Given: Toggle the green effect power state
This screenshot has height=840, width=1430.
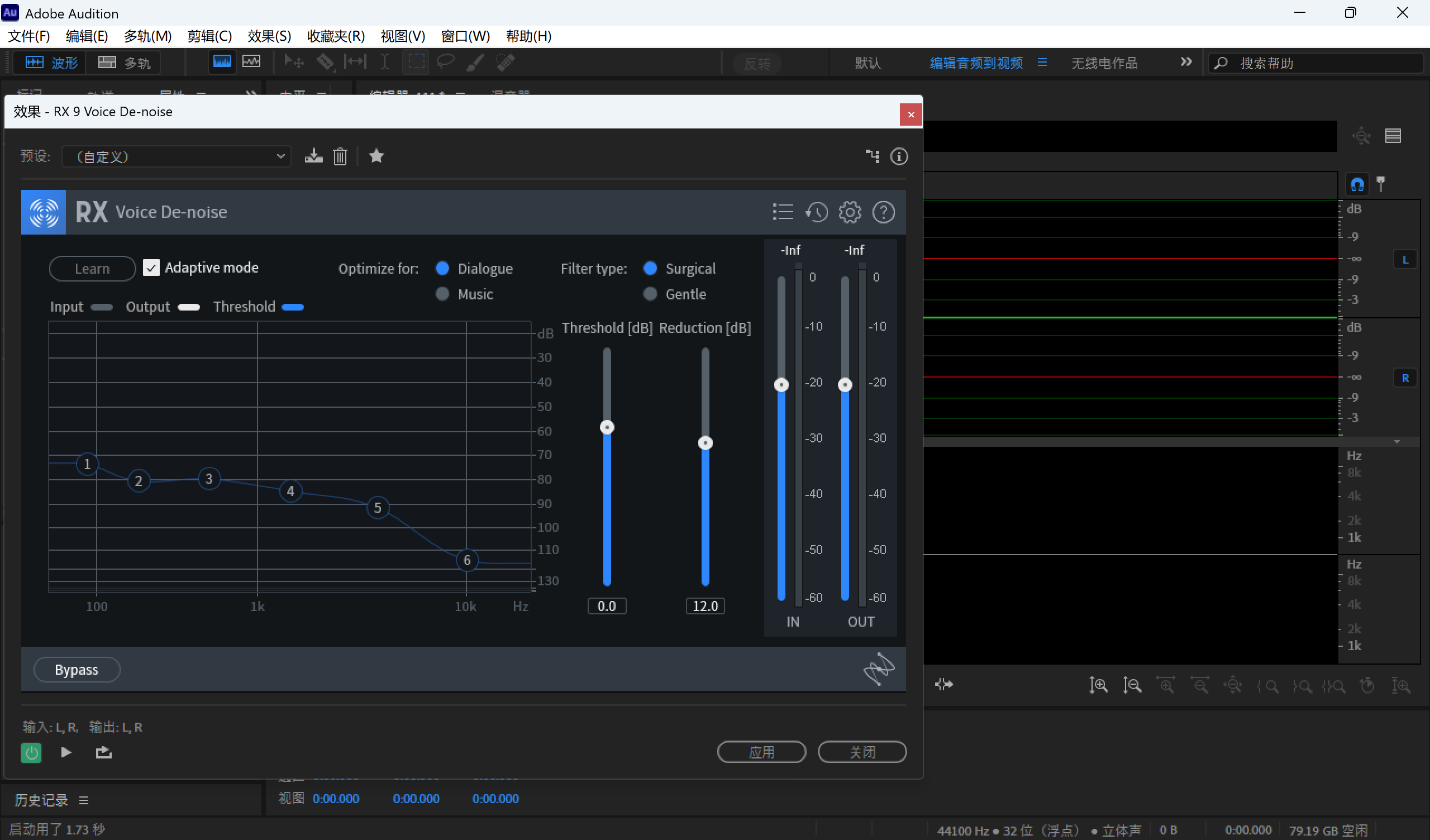Looking at the screenshot, I should click(31, 753).
